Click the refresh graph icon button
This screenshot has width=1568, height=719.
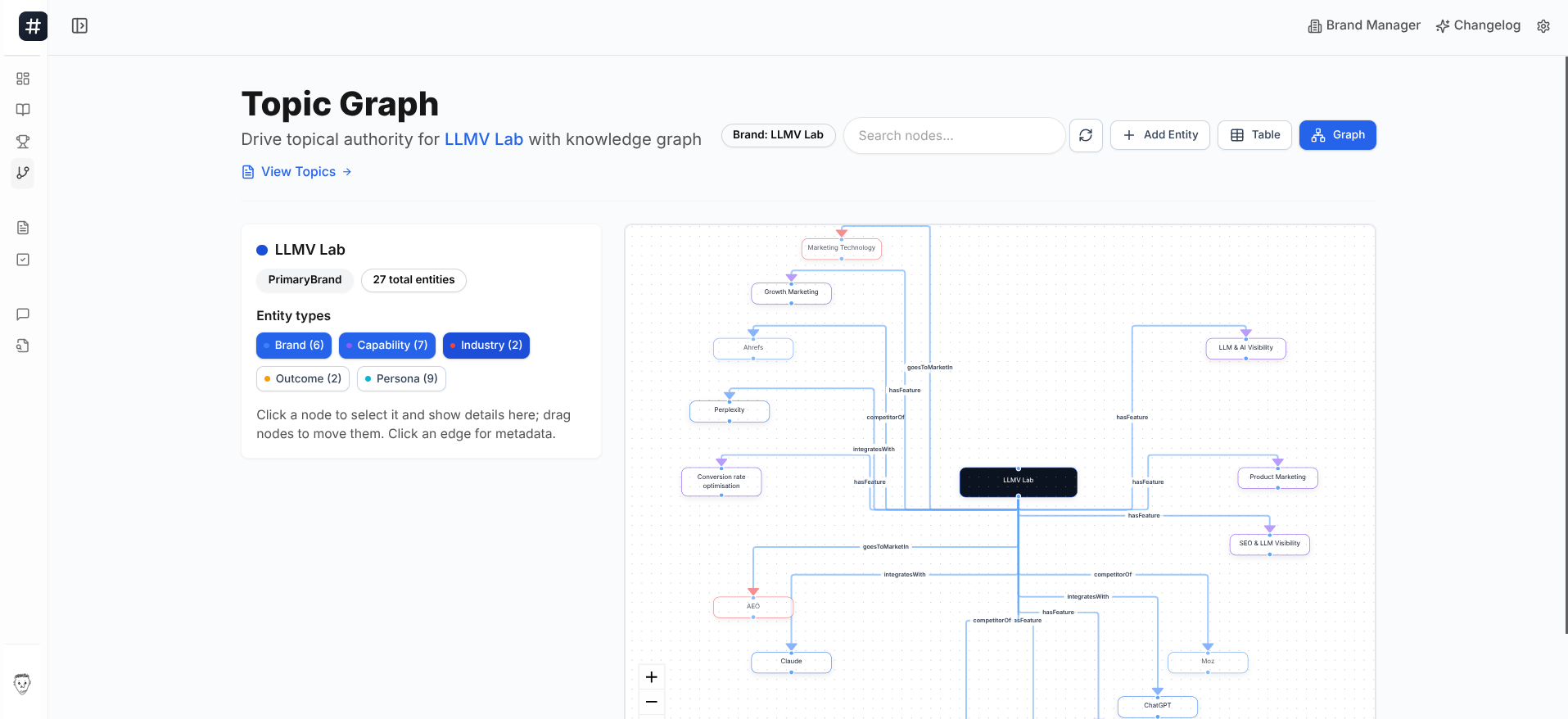(1086, 135)
